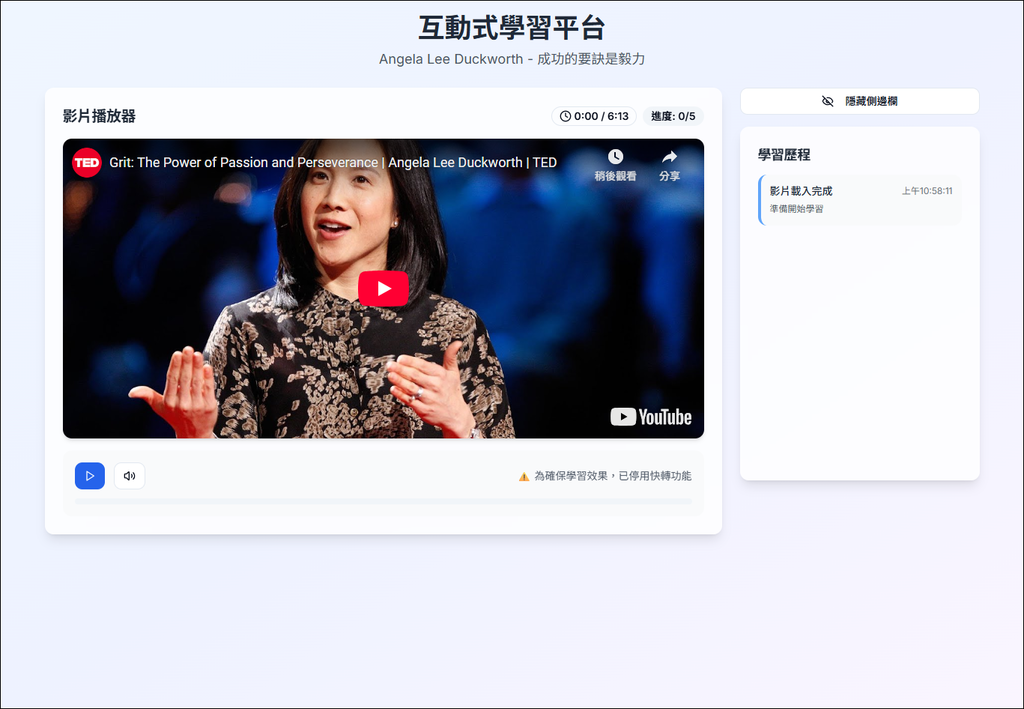The height and width of the screenshot is (709, 1024).
Task: Select the 影片載入完成 history entry
Action: click(859, 200)
